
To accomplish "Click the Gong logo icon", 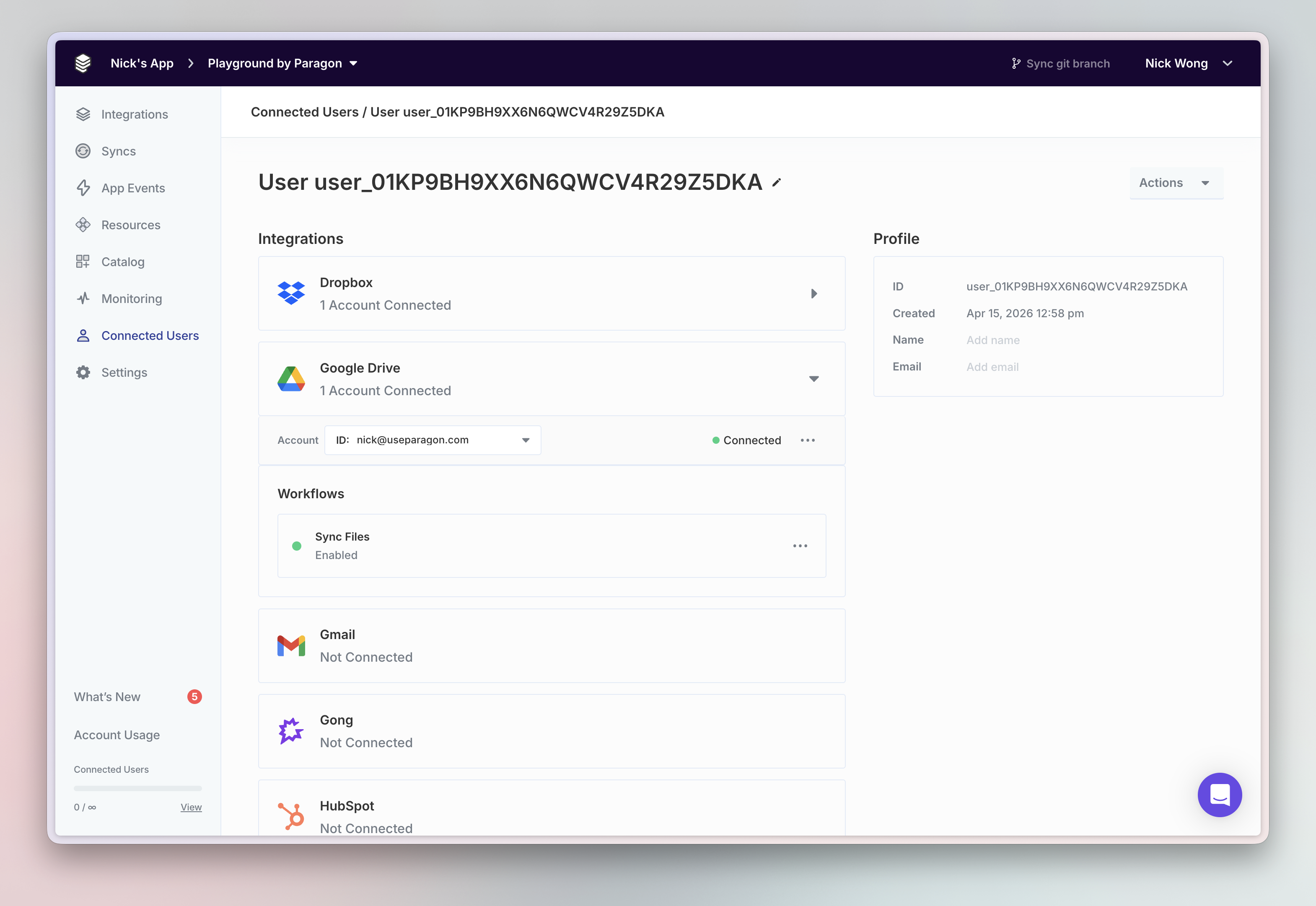I will click(291, 731).
